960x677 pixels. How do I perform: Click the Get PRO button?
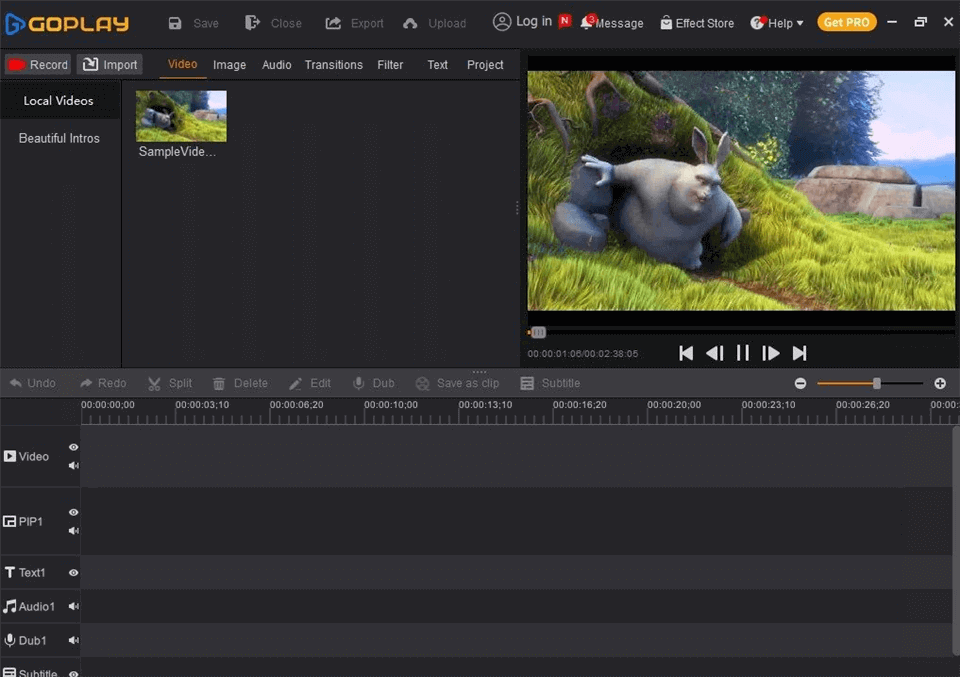[846, 22]
